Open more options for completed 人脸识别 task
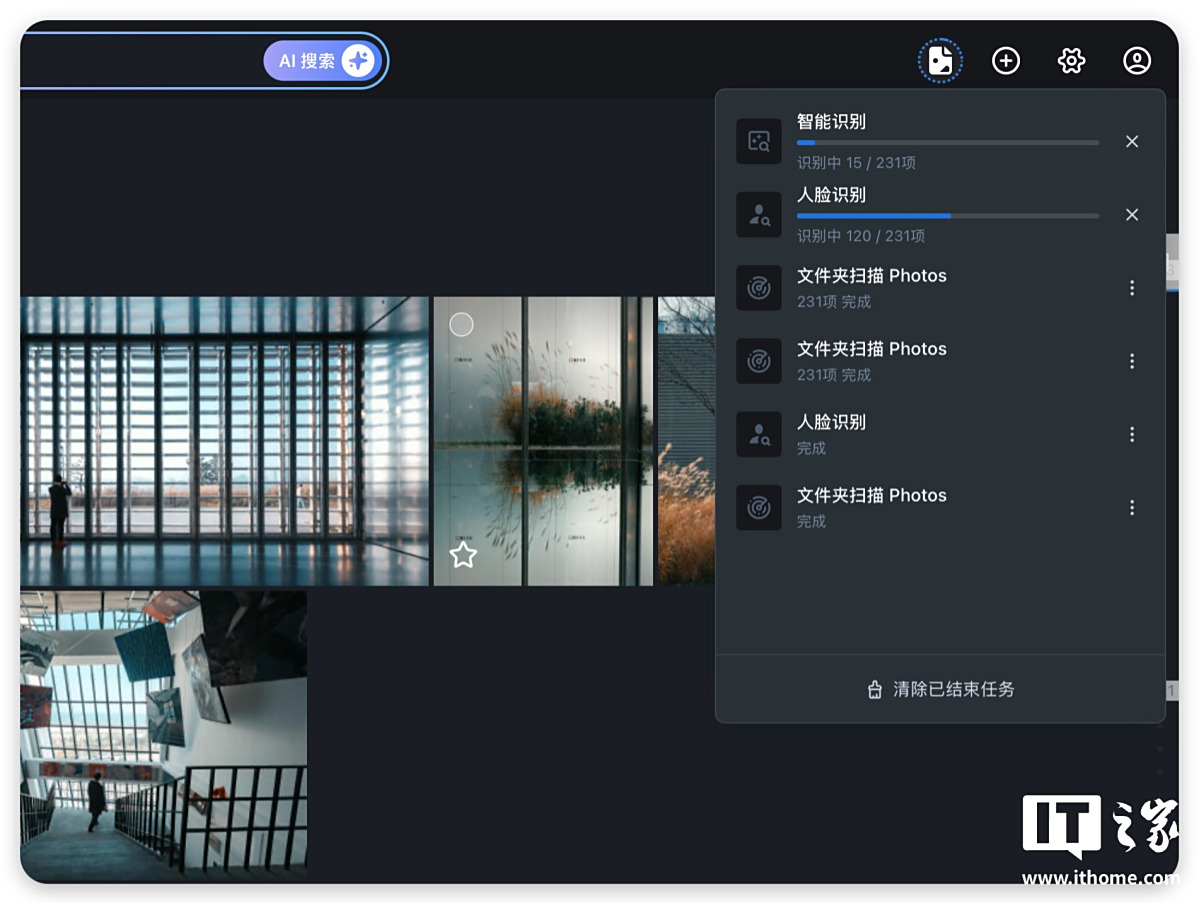Viewport: 1199px width, 903px height. pyautogui.click(x=1132, y=434)
